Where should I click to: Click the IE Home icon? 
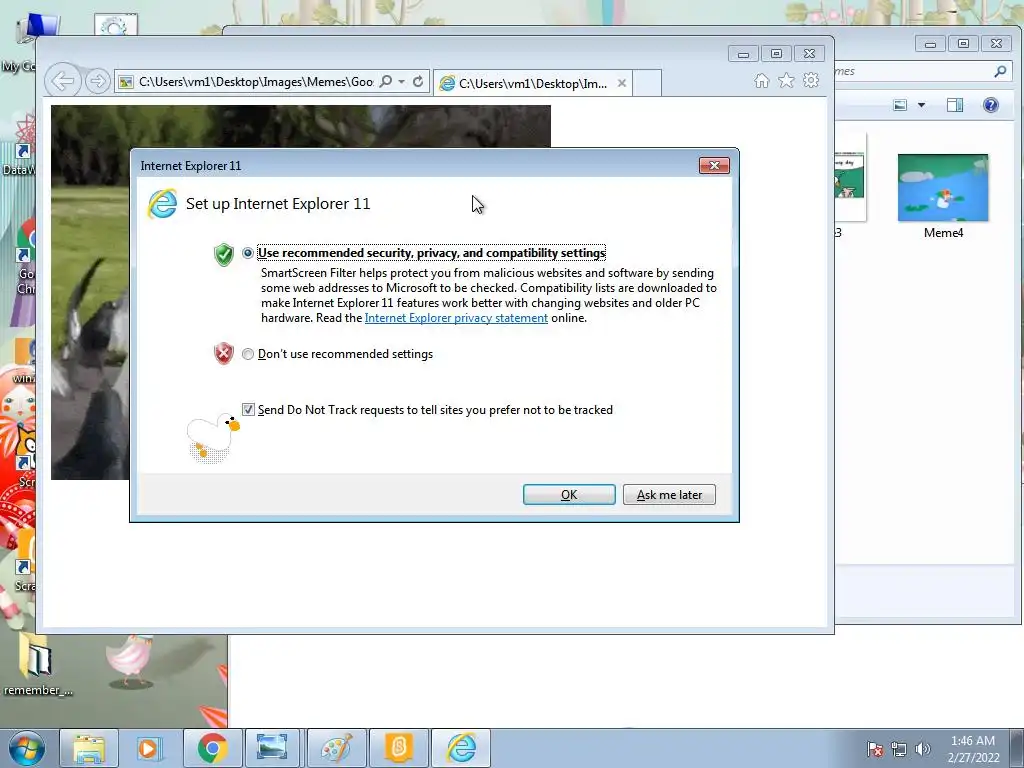click(761, 81)
